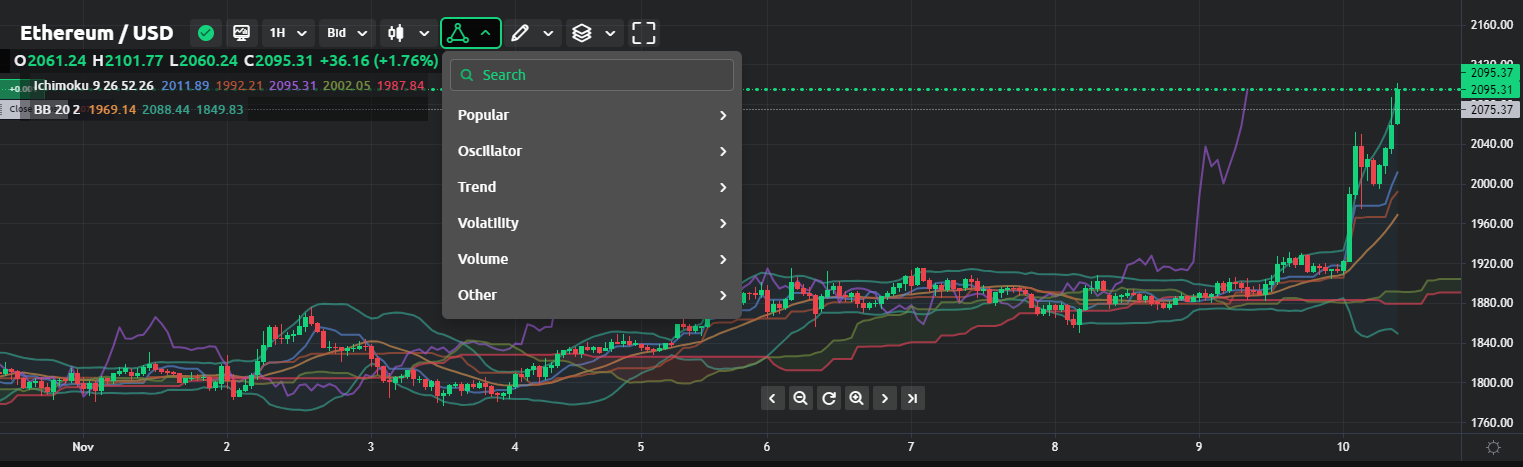Expand the Volatility indicators category
The image size is (1523, 467).
tap(592, 223)
